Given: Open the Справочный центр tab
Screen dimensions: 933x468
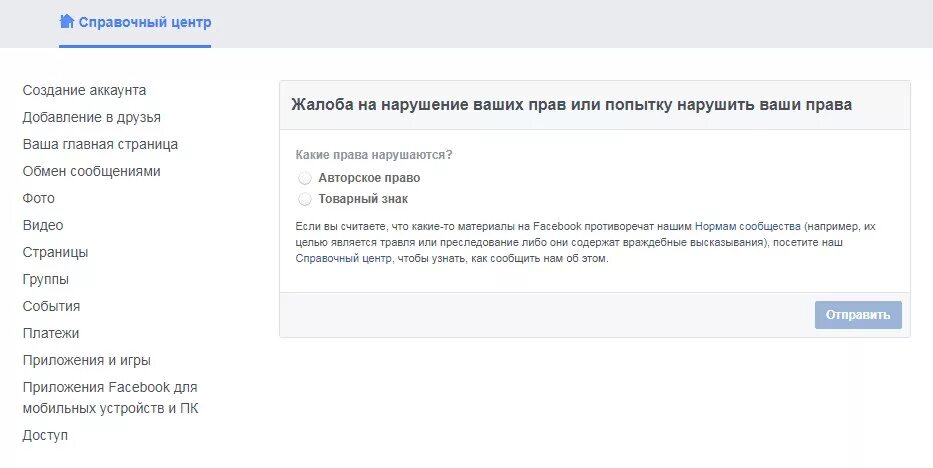Looking at the screenshot, I should pos(135,23).
